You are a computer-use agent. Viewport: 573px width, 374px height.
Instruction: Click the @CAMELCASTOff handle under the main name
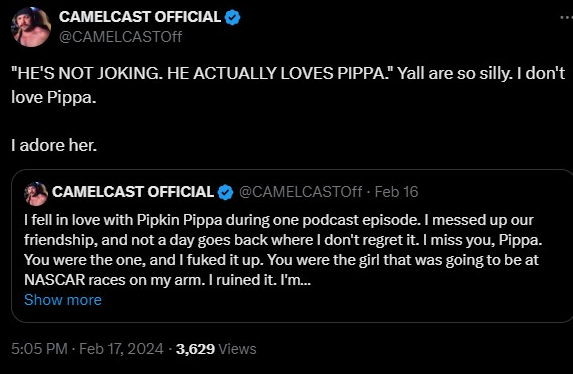120,37
